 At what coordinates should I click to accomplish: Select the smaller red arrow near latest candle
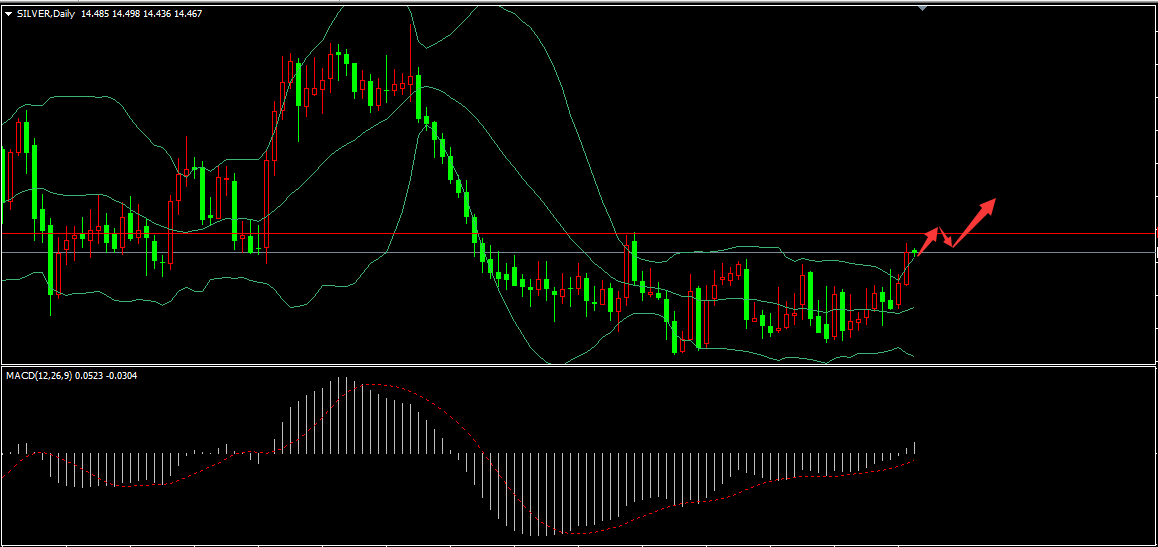tap(929, 238)
